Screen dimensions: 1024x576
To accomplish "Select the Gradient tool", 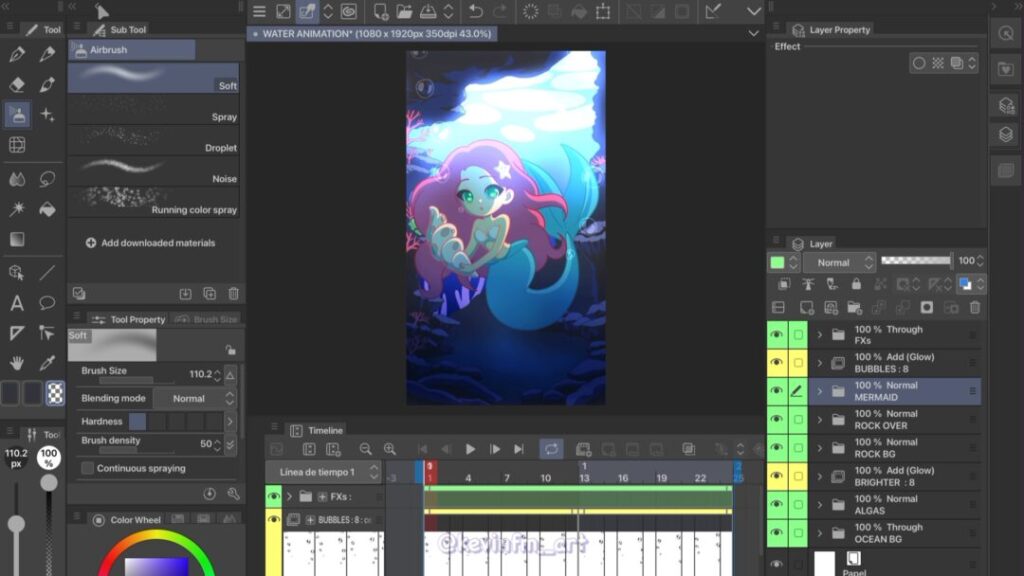I will [x=18, y=239].
